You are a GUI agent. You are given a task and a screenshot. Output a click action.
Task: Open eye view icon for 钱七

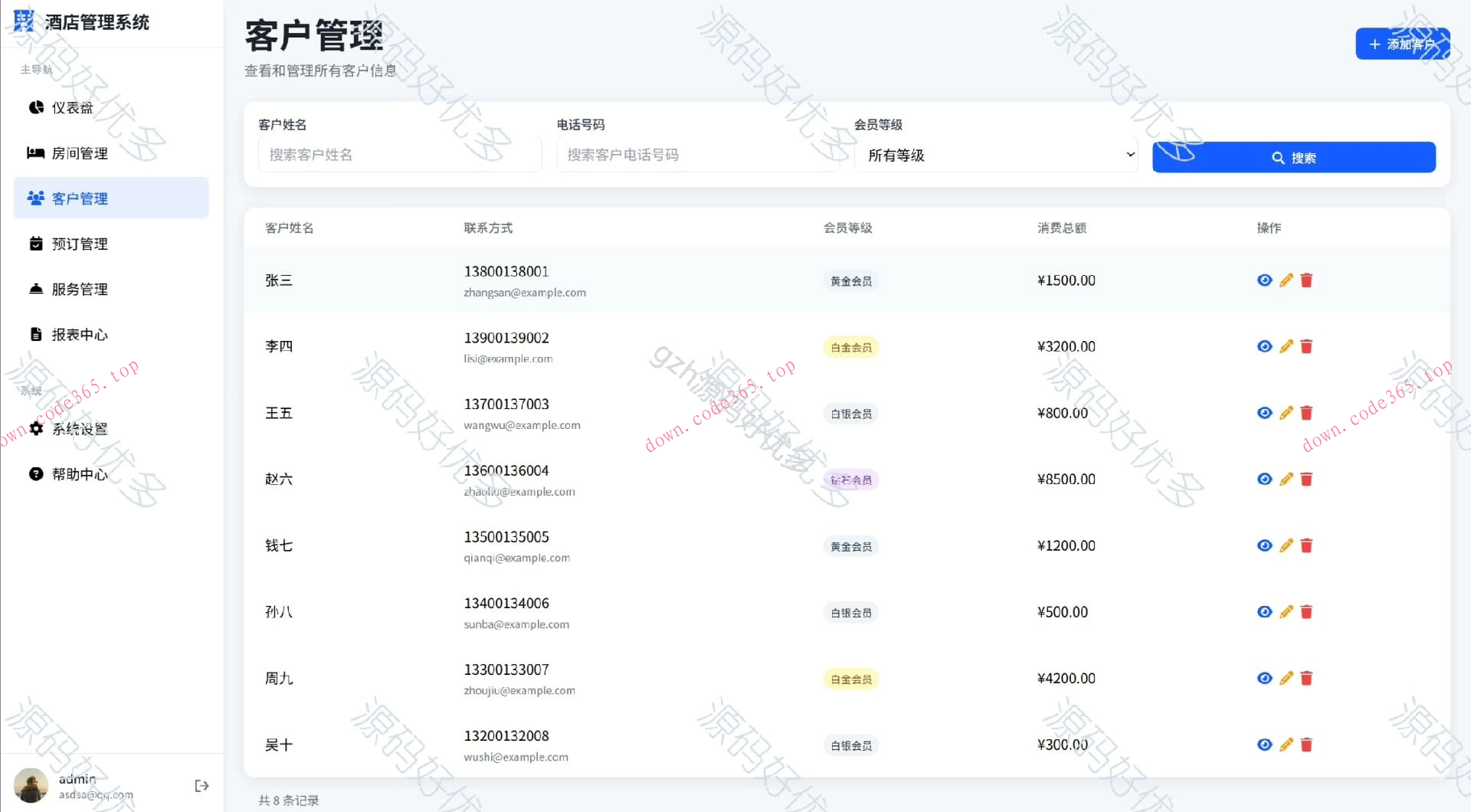[1264, 545]
